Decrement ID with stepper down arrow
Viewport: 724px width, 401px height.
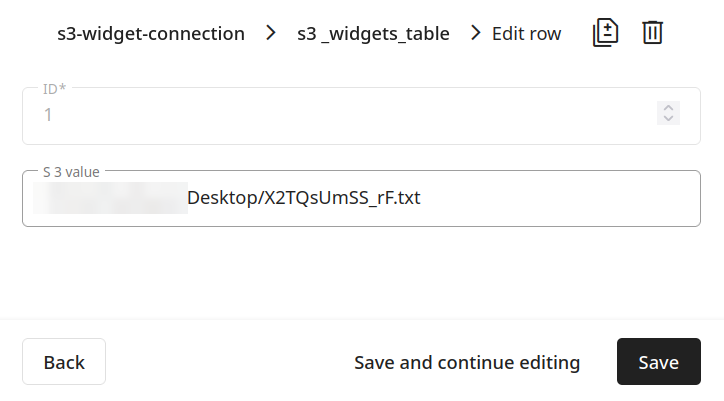point(669,120)
